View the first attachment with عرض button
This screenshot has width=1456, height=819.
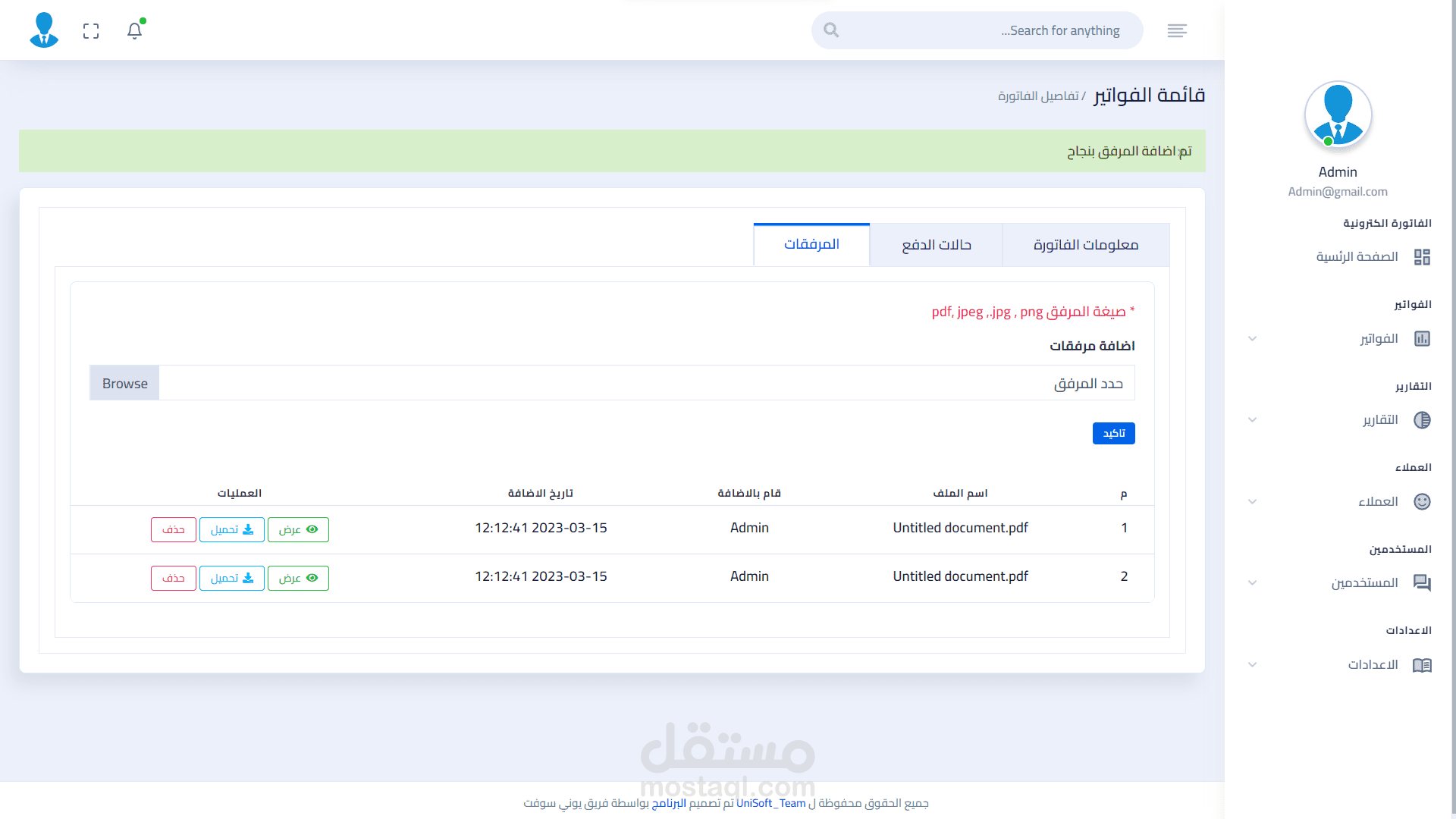point(298,529)
